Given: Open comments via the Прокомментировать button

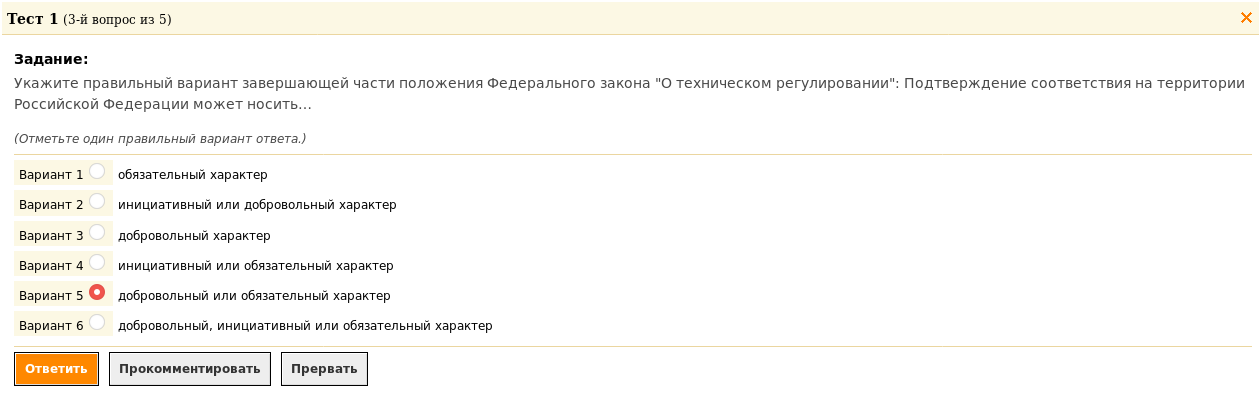Looking at the screenshot, I should (x=190, y=369).
